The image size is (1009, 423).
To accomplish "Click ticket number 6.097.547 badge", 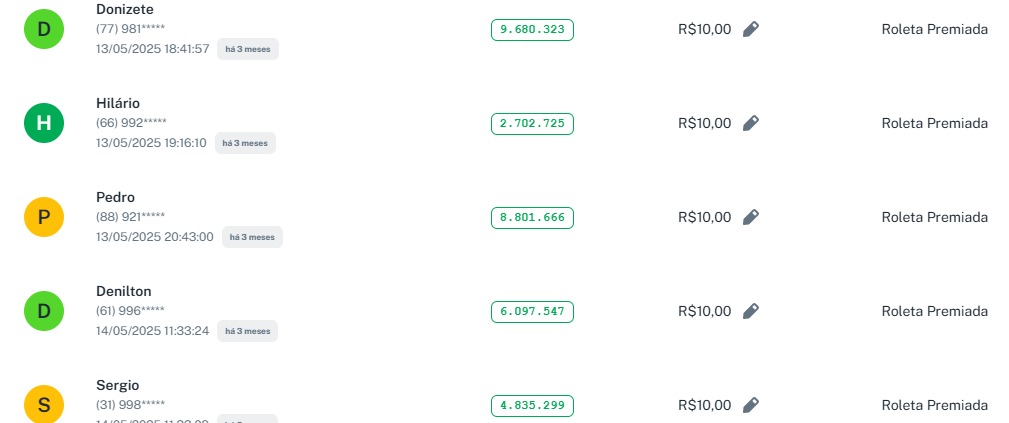I will 532,311.
